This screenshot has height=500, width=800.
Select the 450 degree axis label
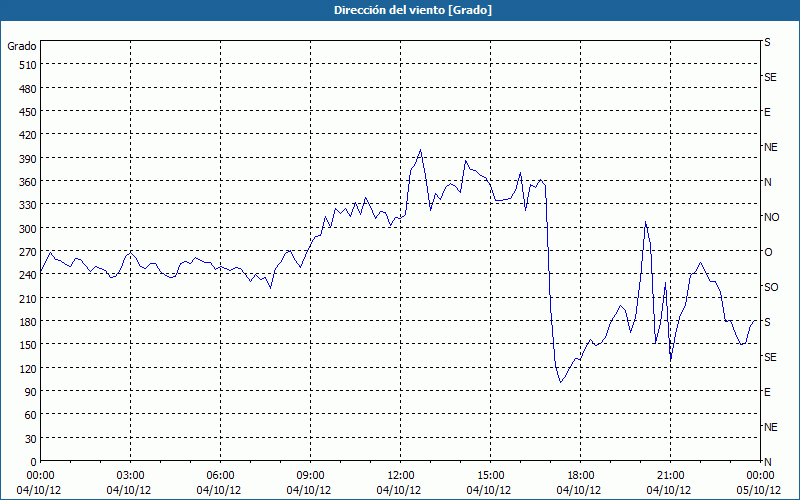click(x=29, y=112)
